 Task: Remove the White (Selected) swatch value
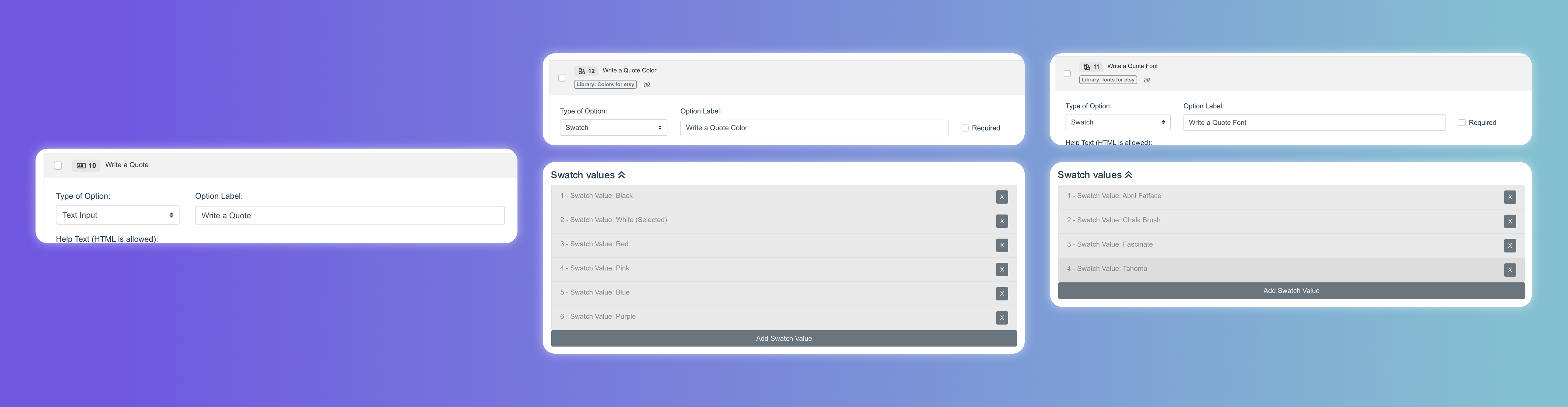(1002, 222)
